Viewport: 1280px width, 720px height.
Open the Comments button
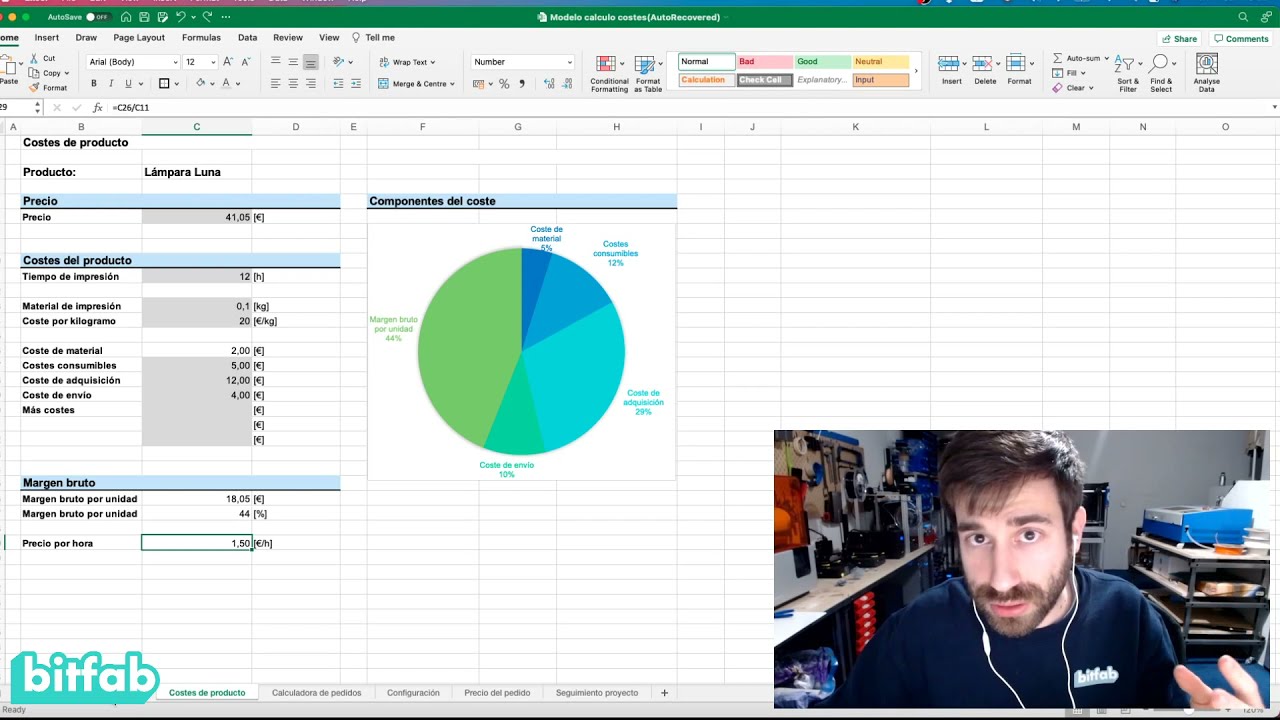[1241, 39]
